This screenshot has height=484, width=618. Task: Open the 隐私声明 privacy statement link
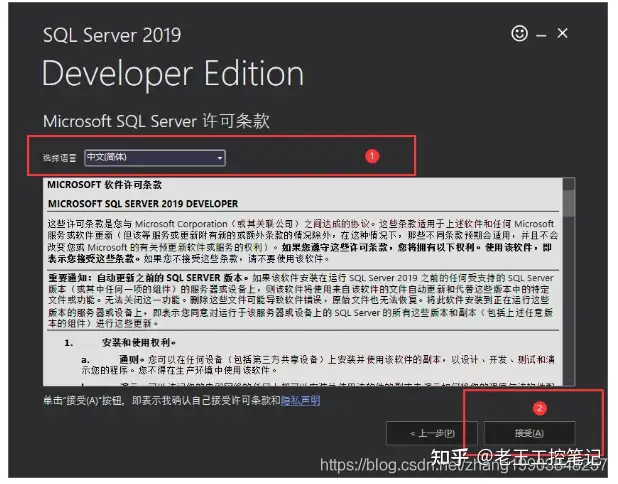[x=300, y=401]
